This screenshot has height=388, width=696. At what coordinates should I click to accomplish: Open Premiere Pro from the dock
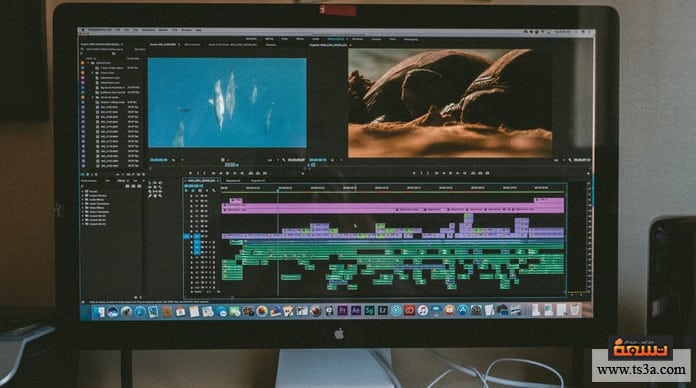(x=342, y=310)
